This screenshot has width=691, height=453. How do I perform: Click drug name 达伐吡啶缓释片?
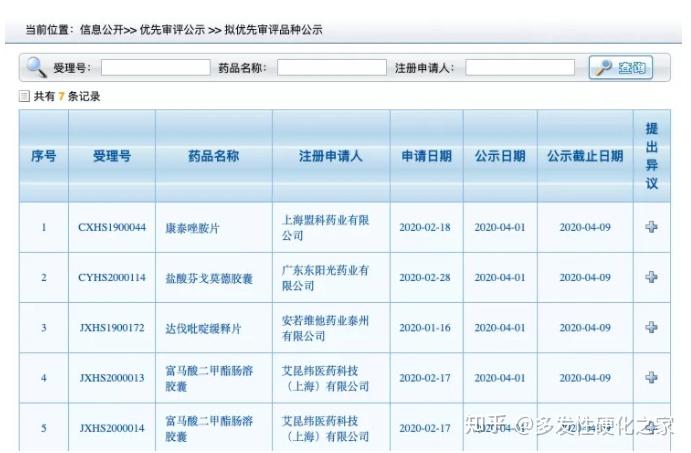pos(203,329)
